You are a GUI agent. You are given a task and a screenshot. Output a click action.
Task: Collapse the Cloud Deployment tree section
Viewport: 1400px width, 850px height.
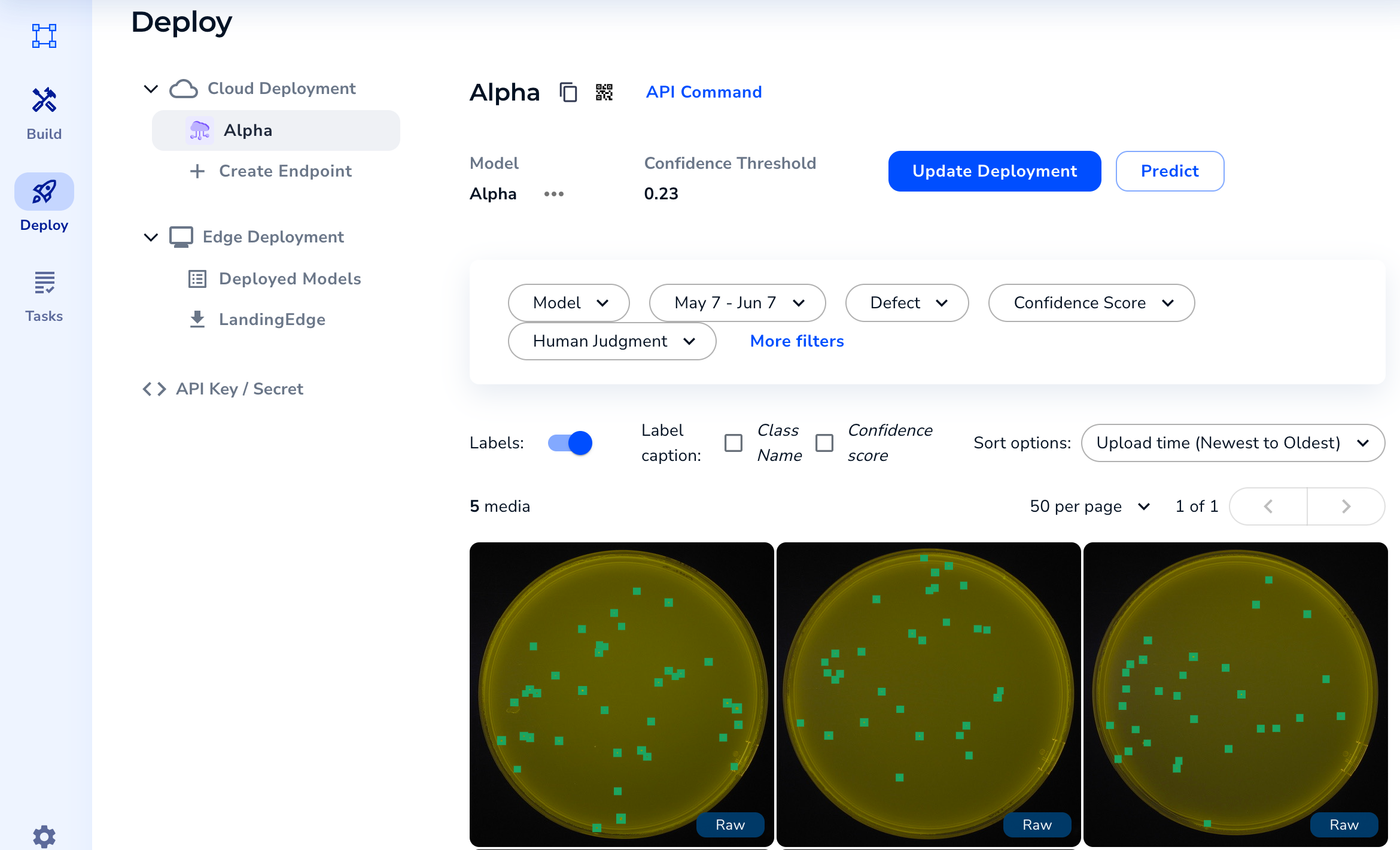151,89
